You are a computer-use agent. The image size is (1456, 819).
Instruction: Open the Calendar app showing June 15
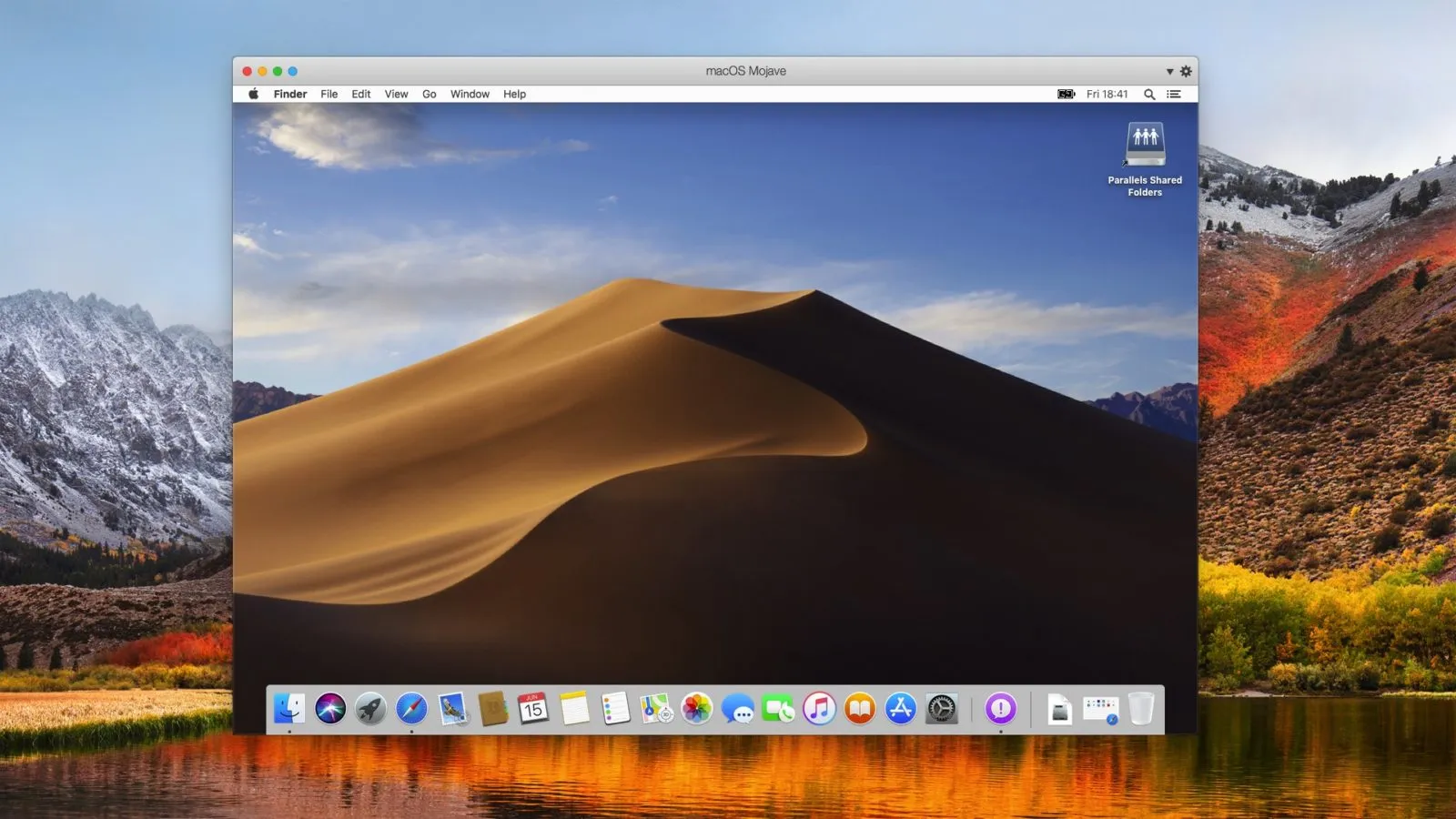(x=532, y=708)
